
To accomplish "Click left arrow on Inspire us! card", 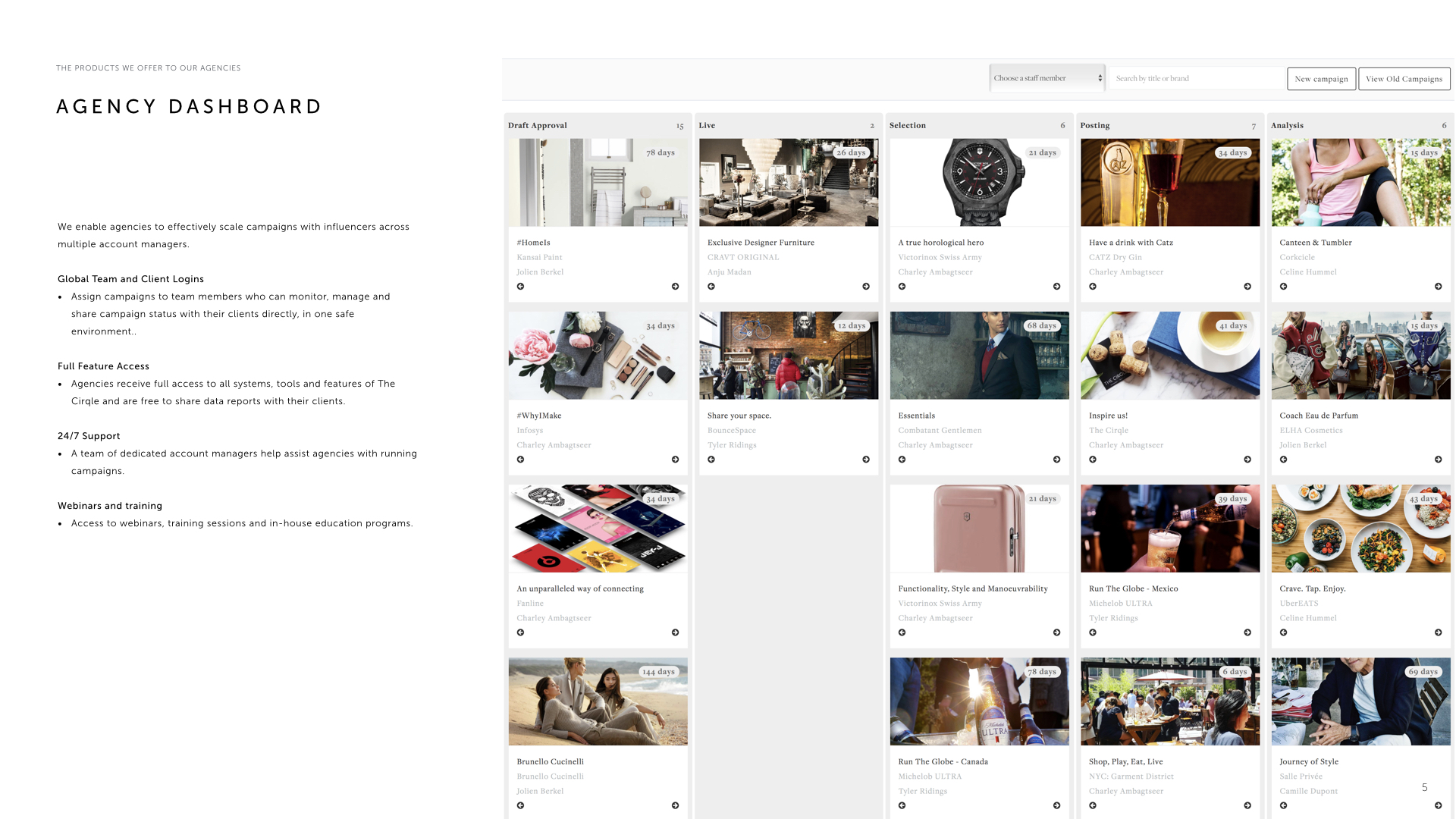I will pyautogui.click(x=1093, y=460).
